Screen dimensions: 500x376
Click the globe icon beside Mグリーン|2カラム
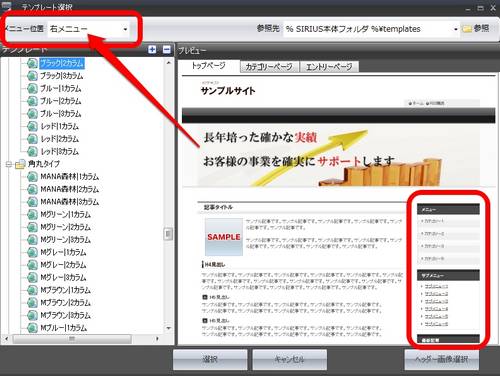(x=32, y=227)
